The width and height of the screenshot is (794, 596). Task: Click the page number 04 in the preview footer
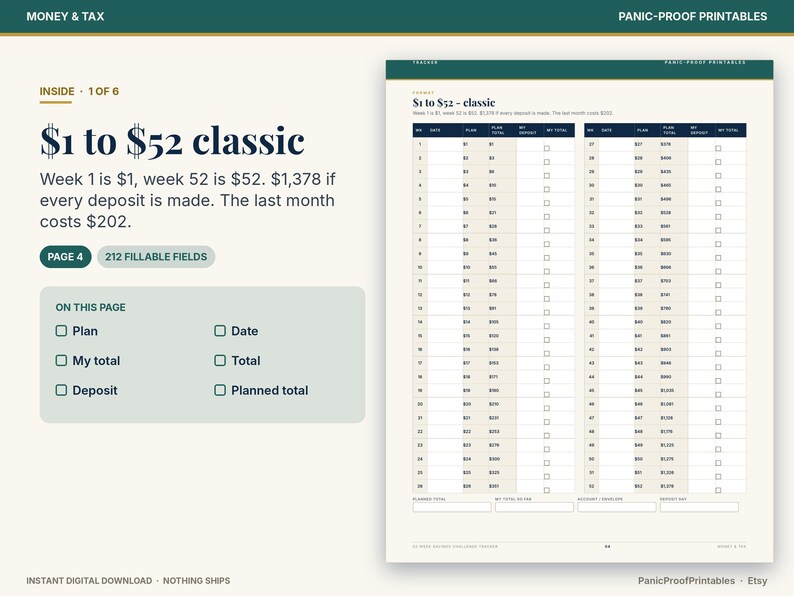coord(608,546)
